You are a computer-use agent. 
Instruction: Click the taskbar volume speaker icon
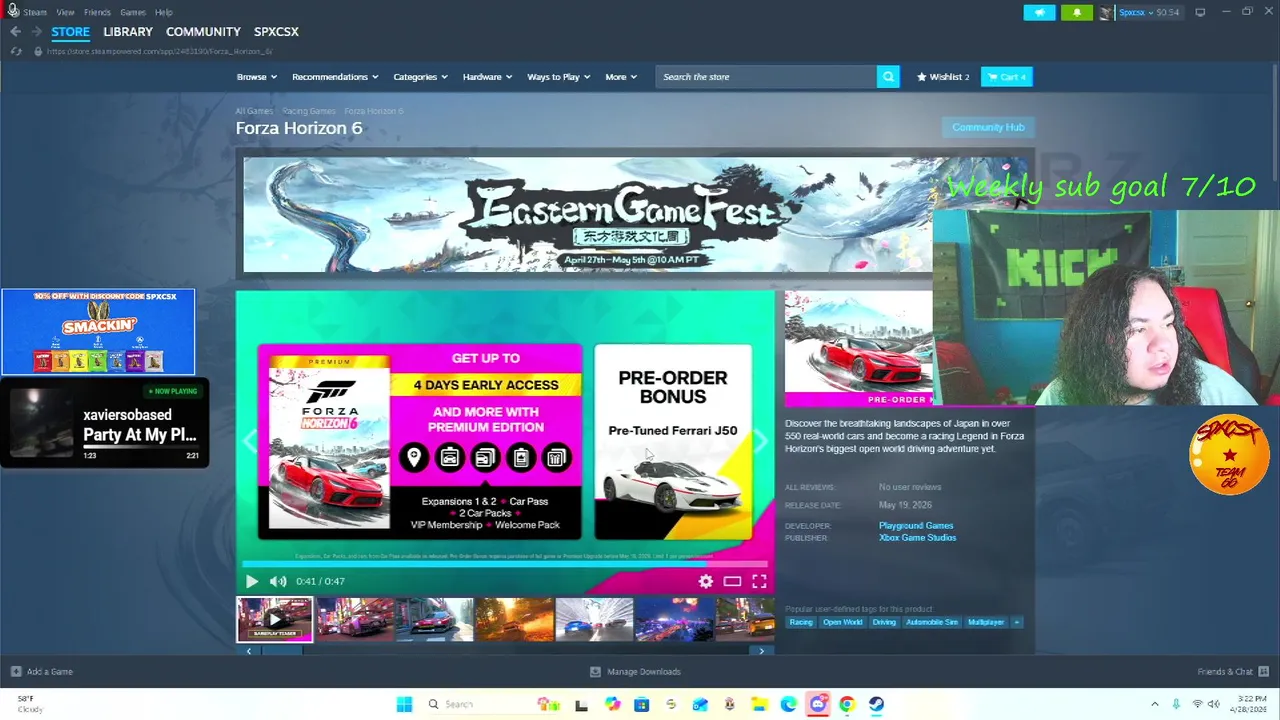point(1215,704)
